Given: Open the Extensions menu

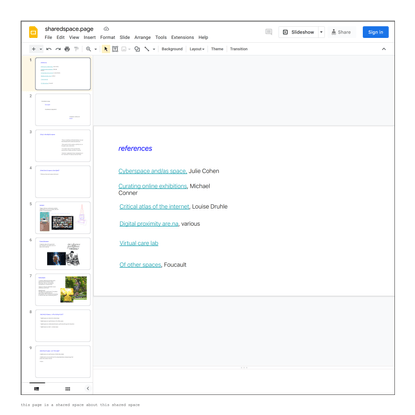Looking at the screenshot, I should (x=182, y=37).
